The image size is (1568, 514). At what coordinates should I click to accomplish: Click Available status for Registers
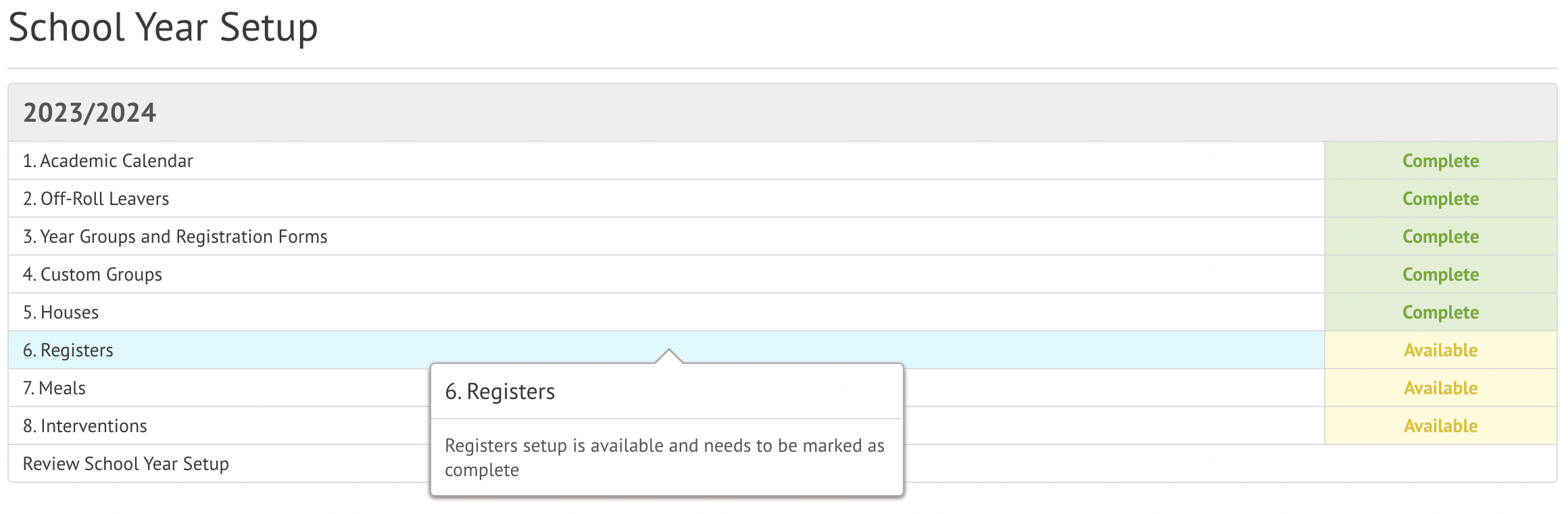1440,350
